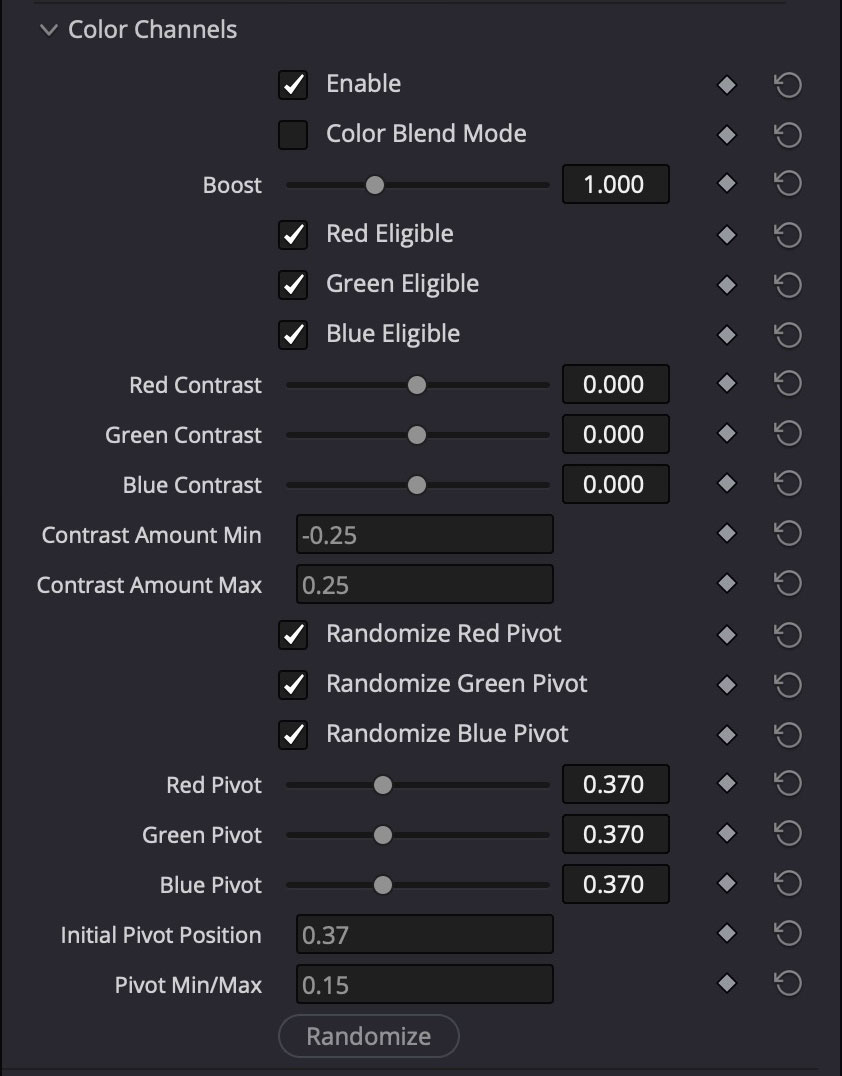Click the keyframe diamond for Blue Pivot

pyautogui.click(x=725, y=884)
